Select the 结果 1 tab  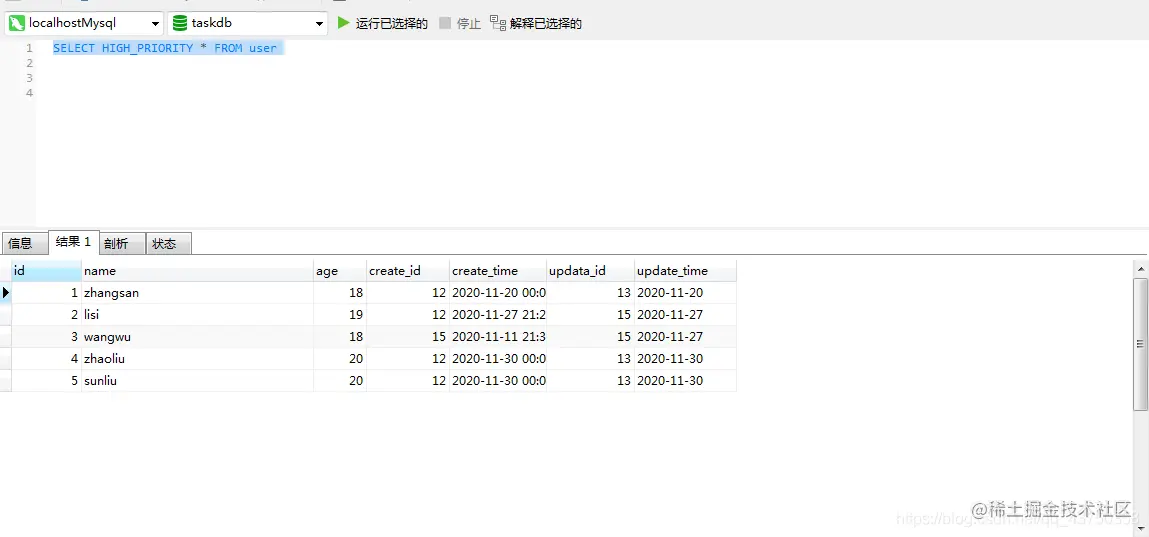(x=73, y=242)
